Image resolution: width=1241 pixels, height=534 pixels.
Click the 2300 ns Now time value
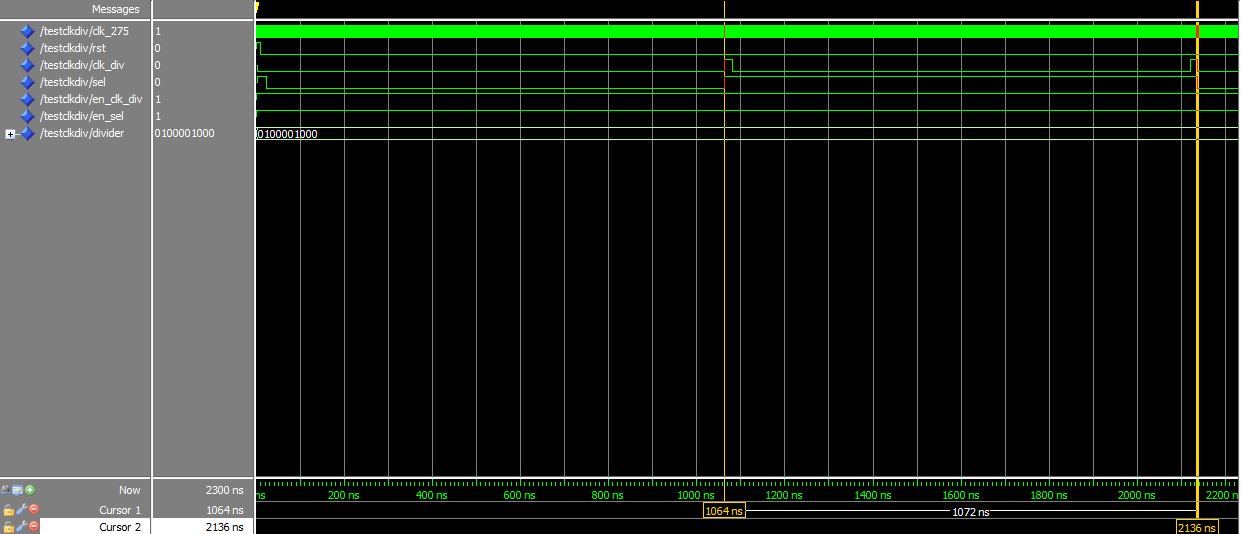click(x=224, y=490)
